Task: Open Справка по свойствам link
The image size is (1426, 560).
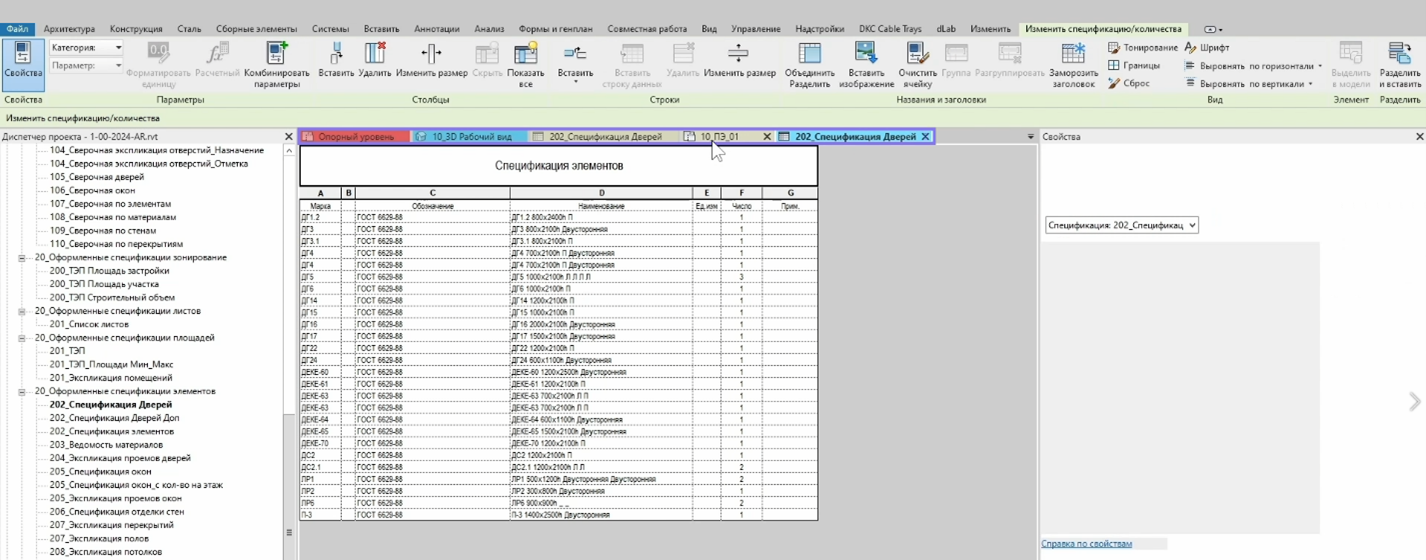Action: [x=1086, y=544]
